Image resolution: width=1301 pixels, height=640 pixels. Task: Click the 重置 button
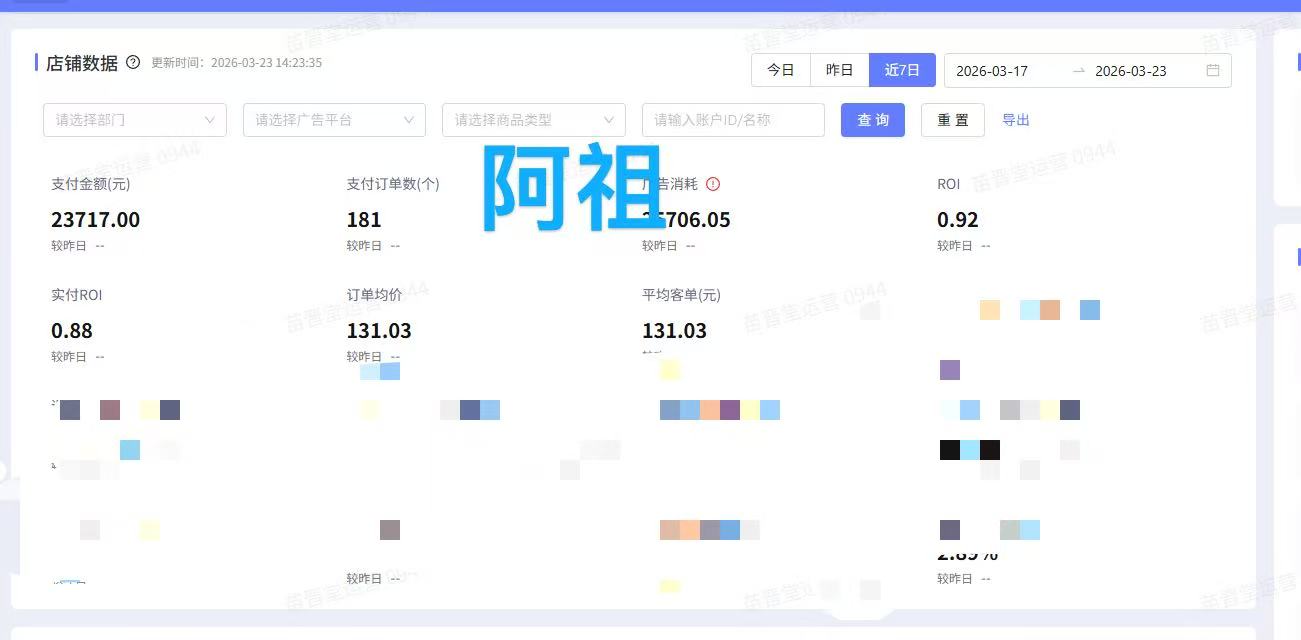tap(952, 120)
